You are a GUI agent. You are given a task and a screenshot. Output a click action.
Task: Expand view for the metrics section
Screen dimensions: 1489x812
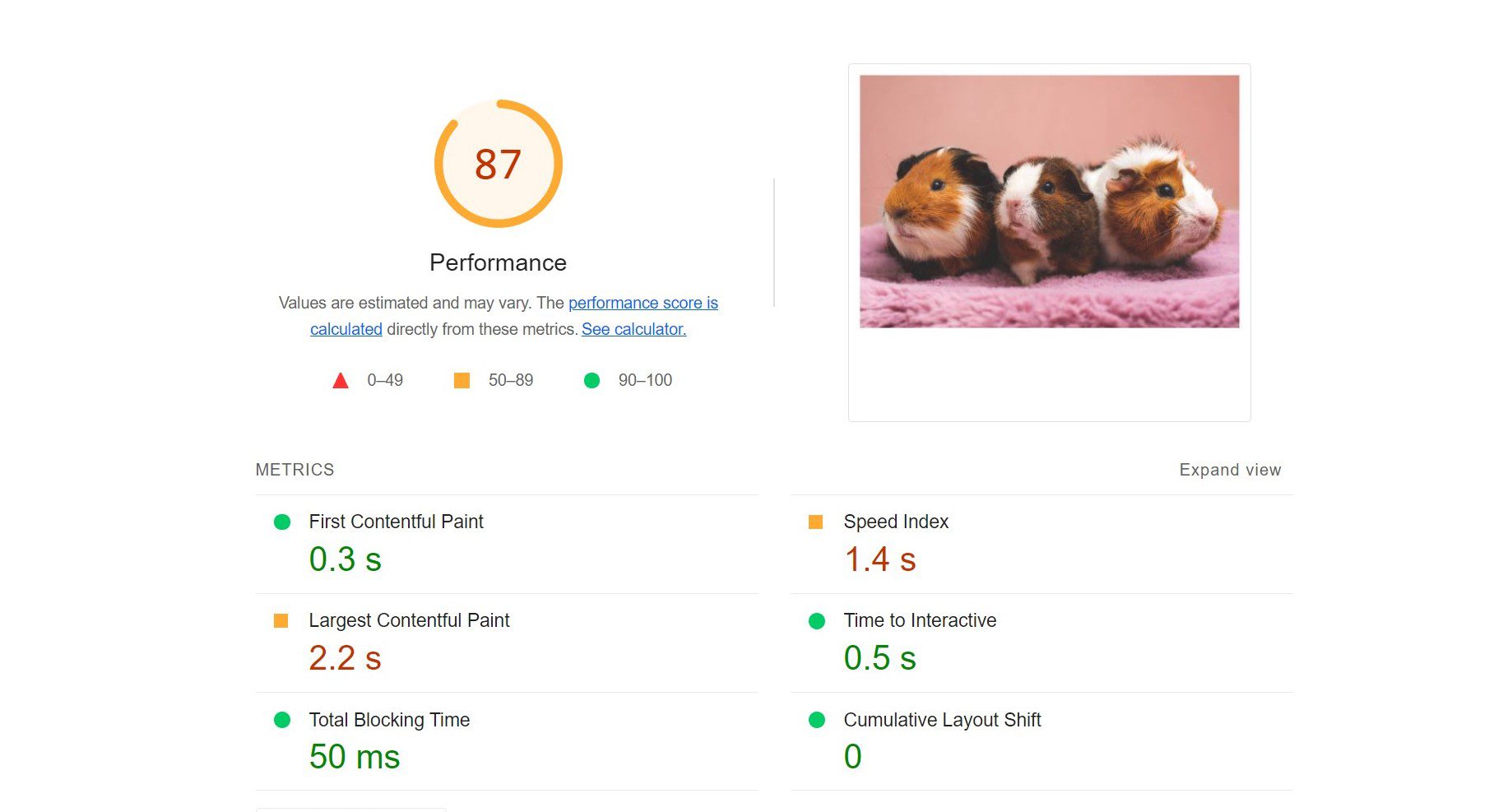(x=1229, y=469)
